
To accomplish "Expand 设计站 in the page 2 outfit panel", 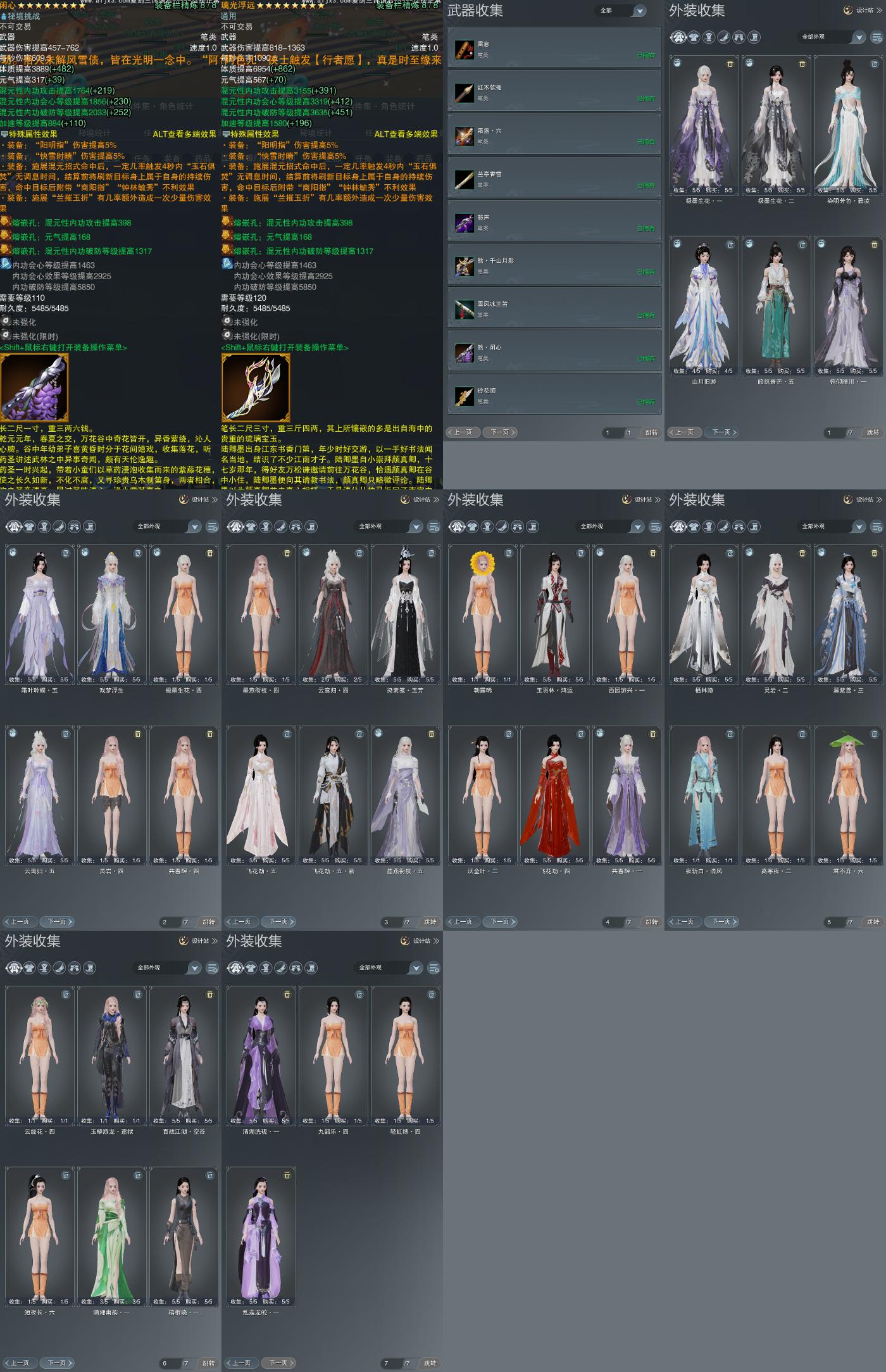I will click(199, 500).
